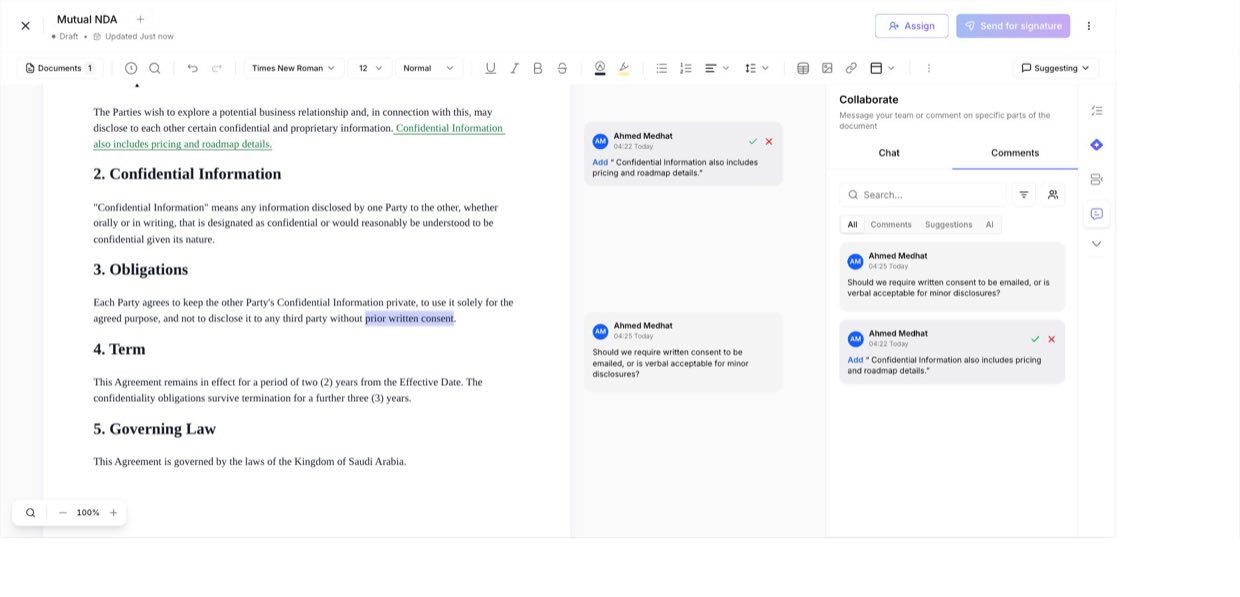This screenshot has width=1240, height=597.
Task: Open more toolbar options
Action: (929, 68)
